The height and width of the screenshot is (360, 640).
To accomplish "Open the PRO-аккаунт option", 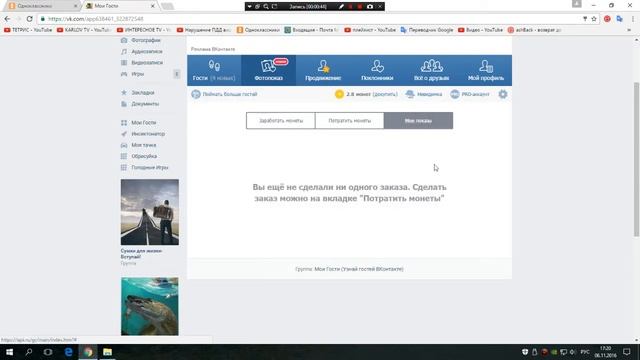I will (x=470, y=94).
